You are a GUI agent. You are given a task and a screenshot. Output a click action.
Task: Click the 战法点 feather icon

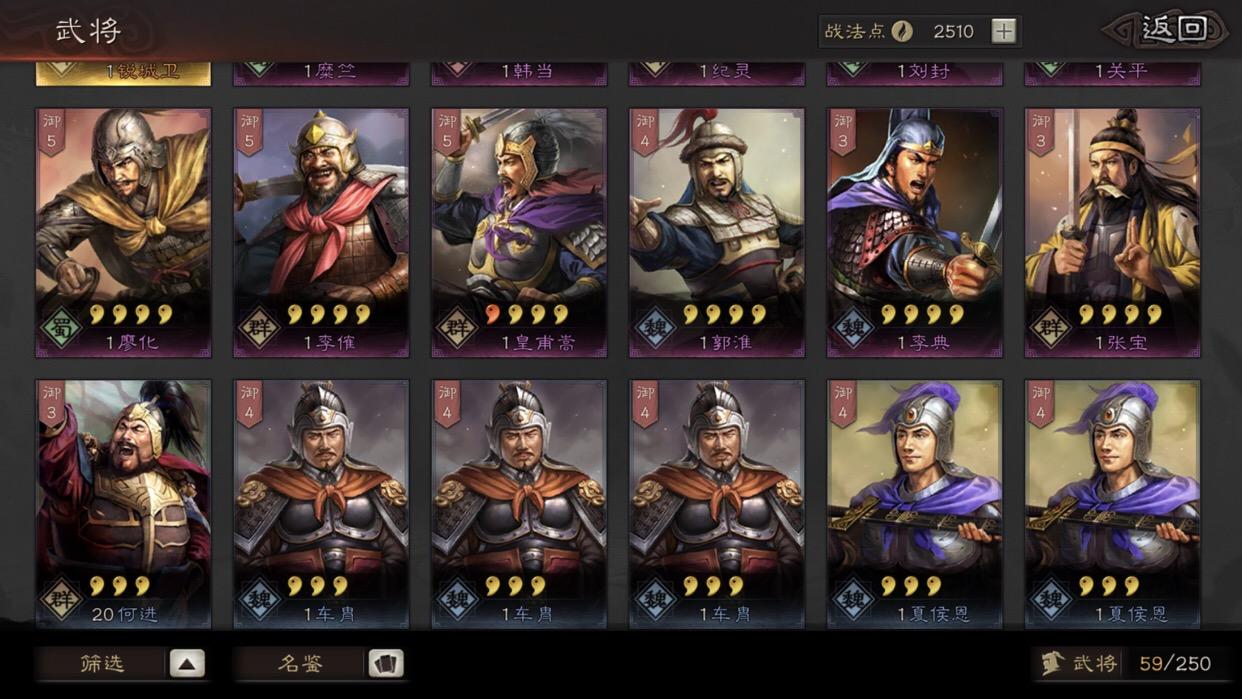point(902,31)
